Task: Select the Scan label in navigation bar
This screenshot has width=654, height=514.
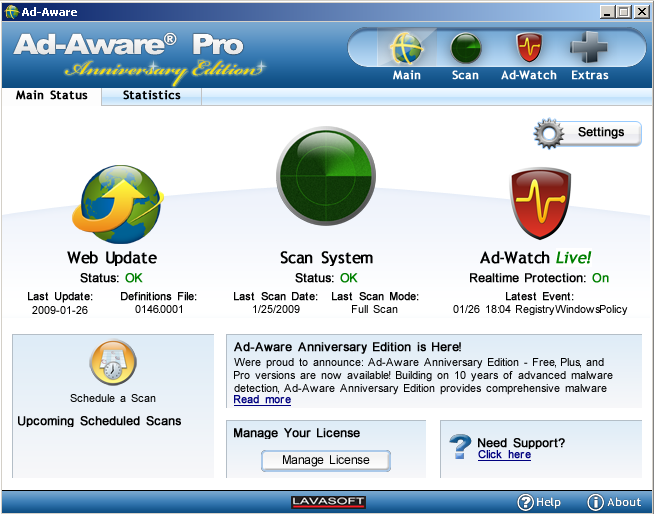Action: point(465,76)
